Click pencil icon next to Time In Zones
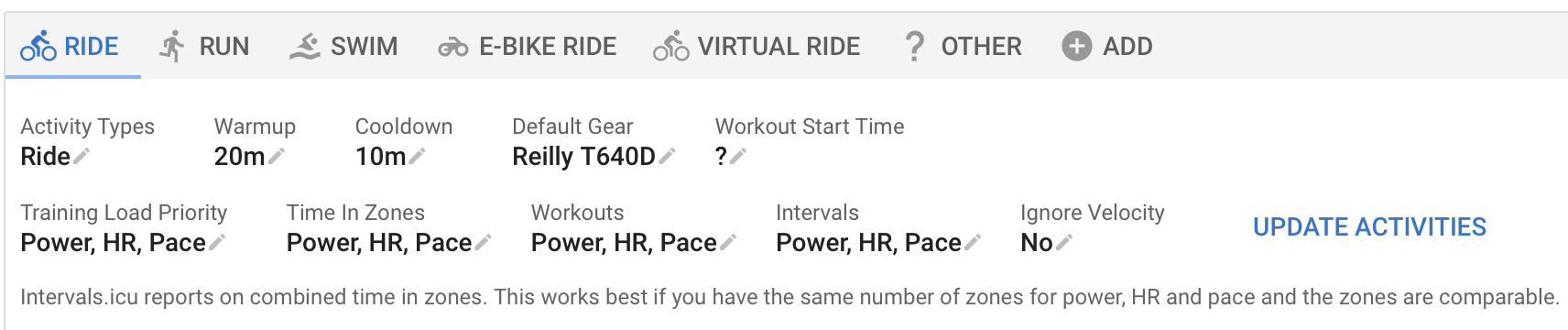 pos(484,243)
